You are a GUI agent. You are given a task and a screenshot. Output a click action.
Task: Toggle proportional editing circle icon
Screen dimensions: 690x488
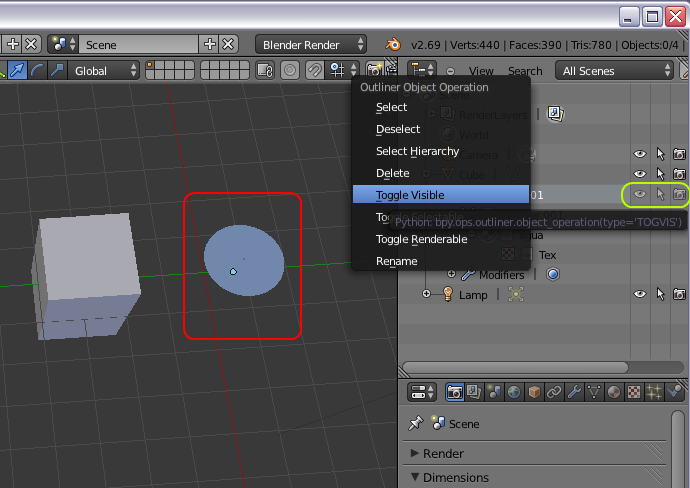point(290,70)
